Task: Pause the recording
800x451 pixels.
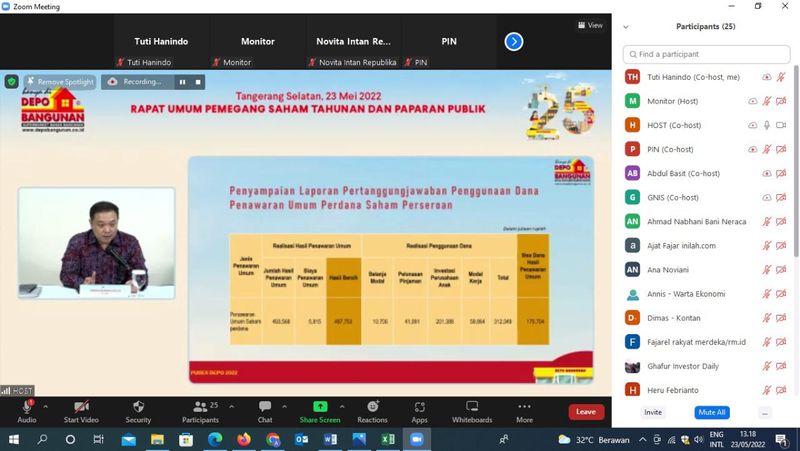Action: tap(182, 82)
